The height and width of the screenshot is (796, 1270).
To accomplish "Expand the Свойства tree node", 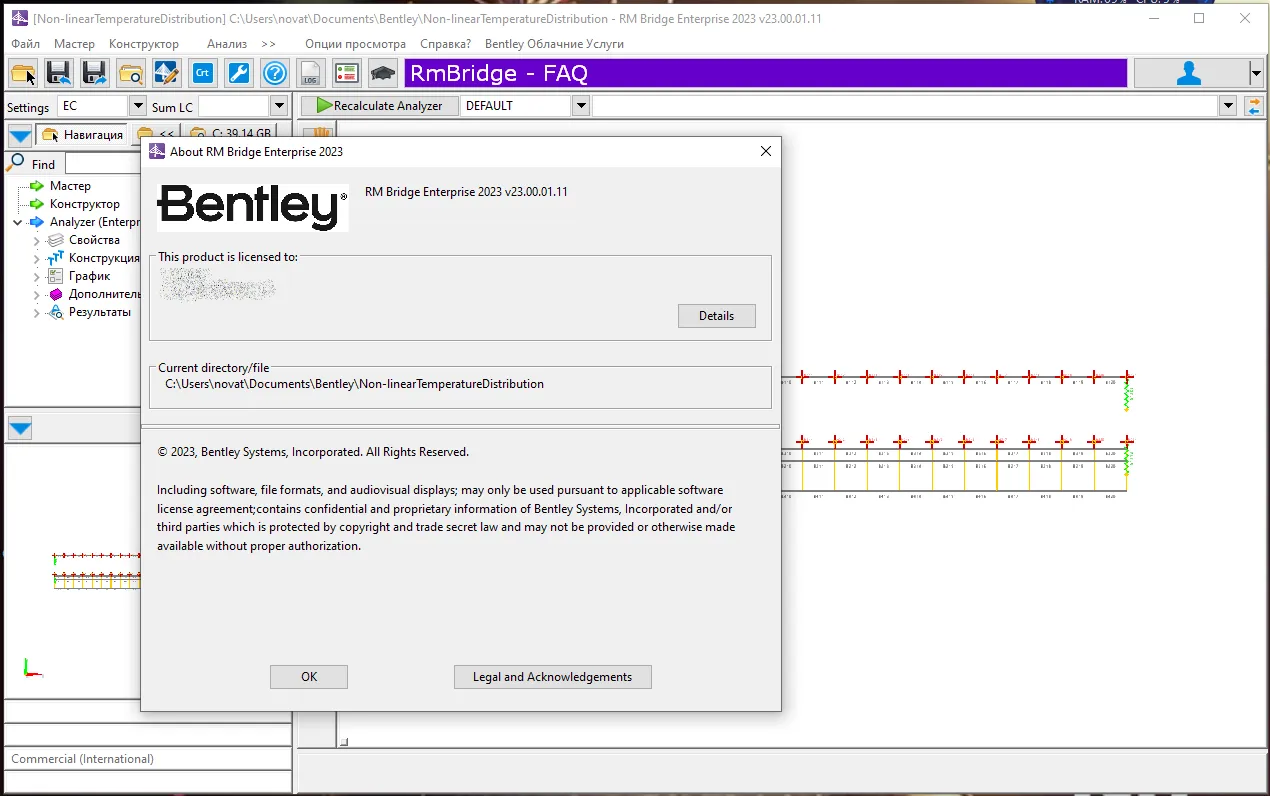I will 37,241.
